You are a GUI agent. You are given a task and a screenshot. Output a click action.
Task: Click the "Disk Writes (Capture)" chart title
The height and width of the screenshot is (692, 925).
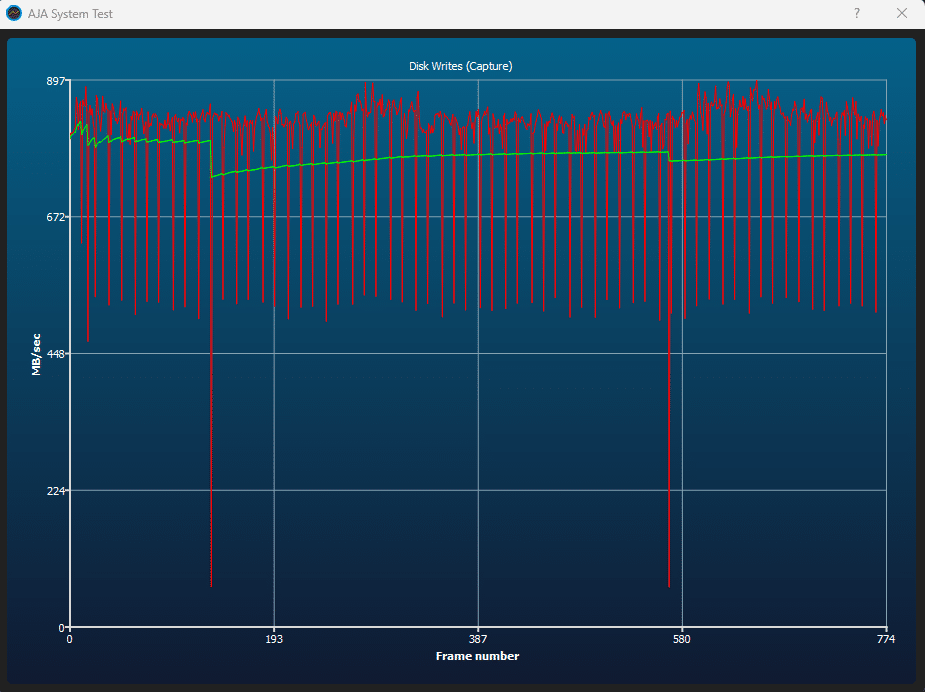pyautogui.click(x=461, y=66)
